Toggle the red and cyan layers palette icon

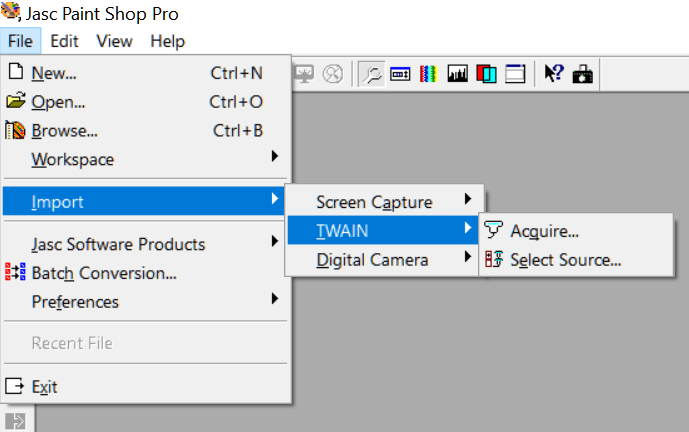(486, 74)
